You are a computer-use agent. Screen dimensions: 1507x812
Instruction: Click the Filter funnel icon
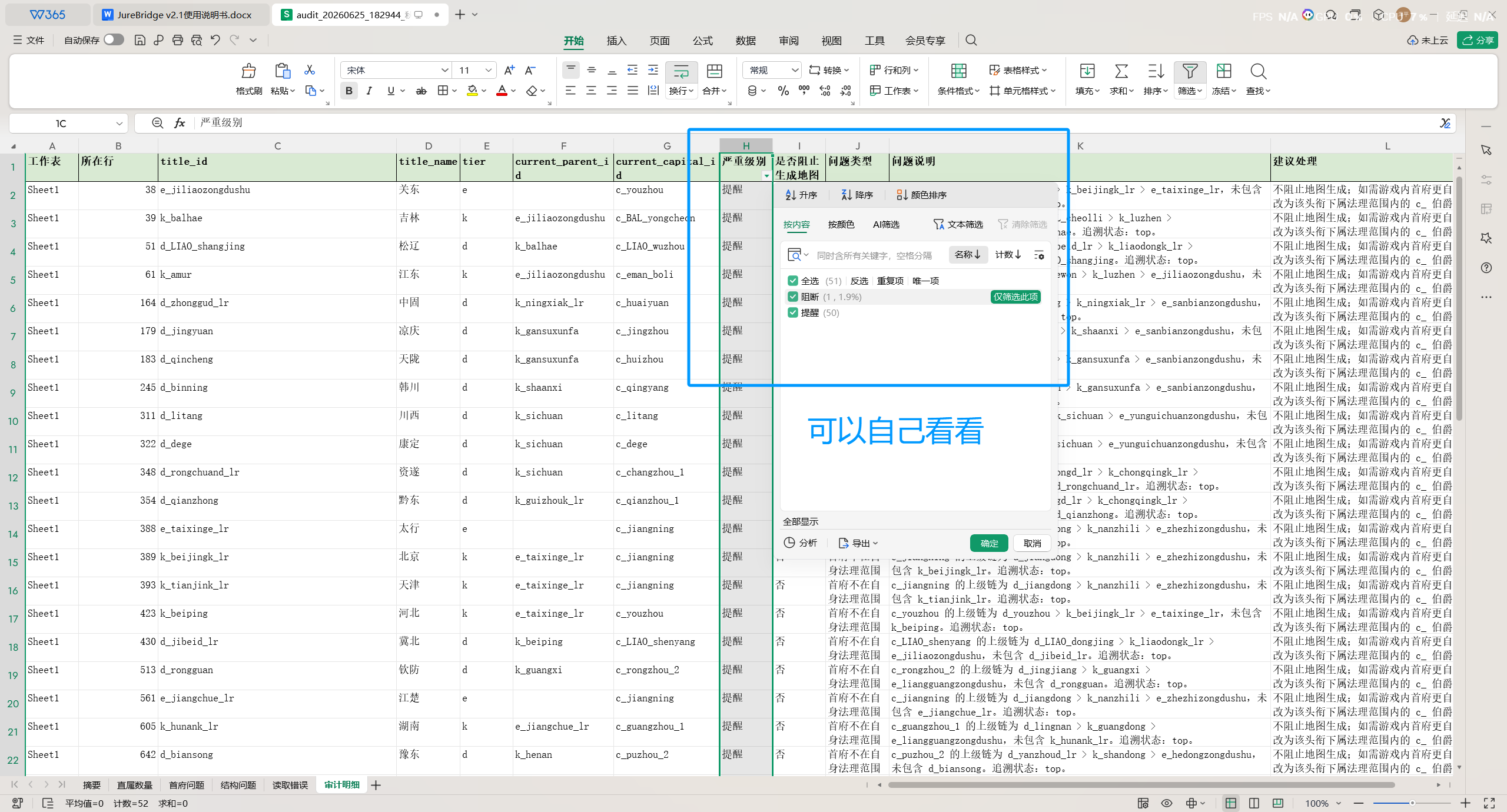point(1190,71)
